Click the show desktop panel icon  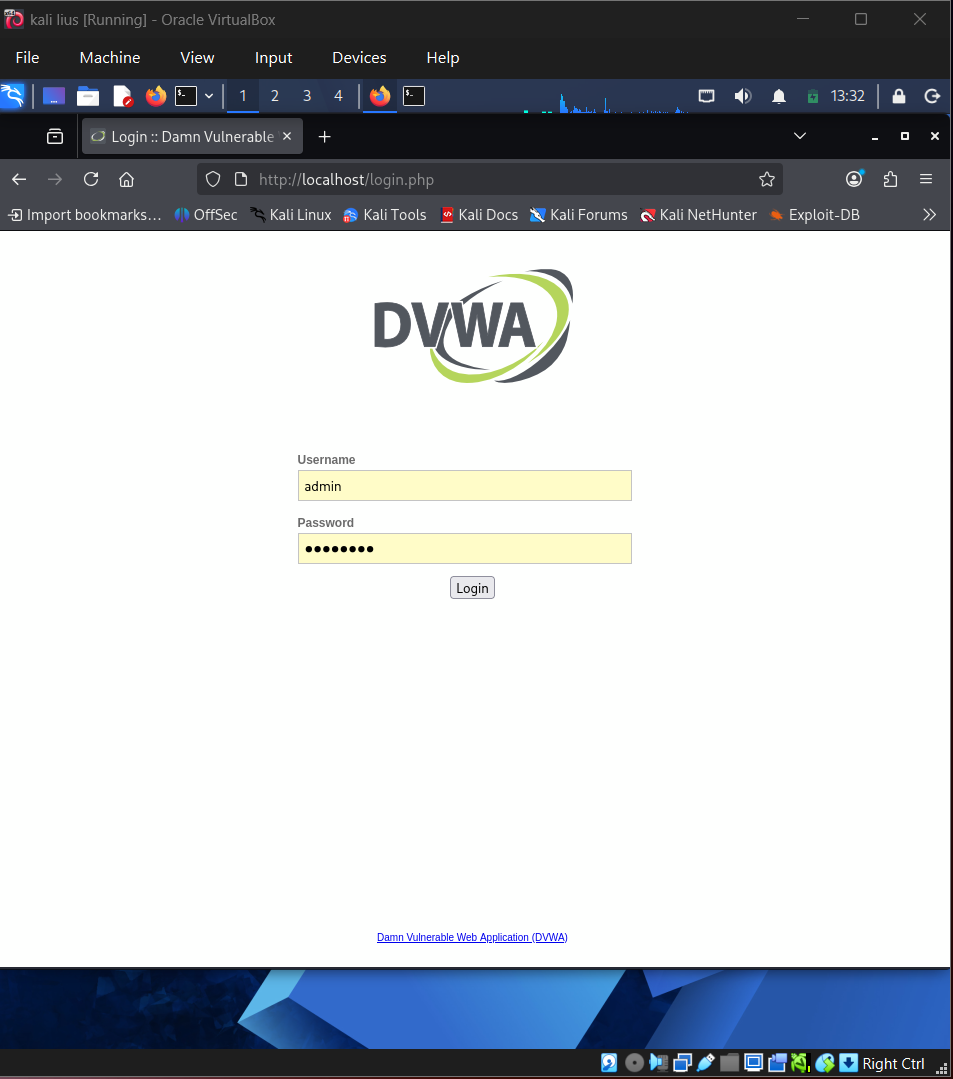(54, 96)
